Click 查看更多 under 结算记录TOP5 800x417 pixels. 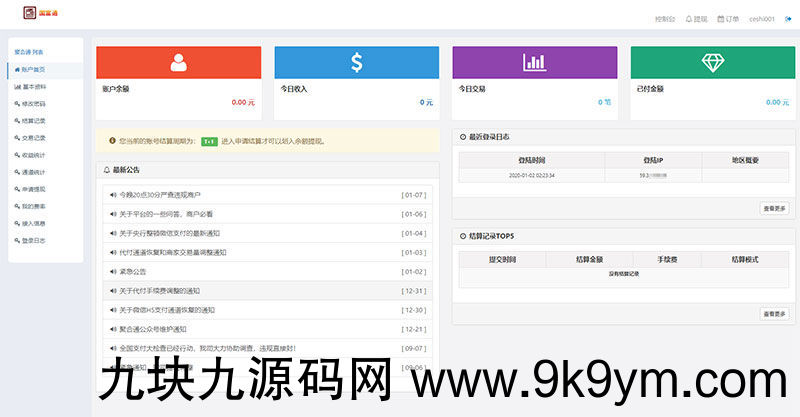774,313
